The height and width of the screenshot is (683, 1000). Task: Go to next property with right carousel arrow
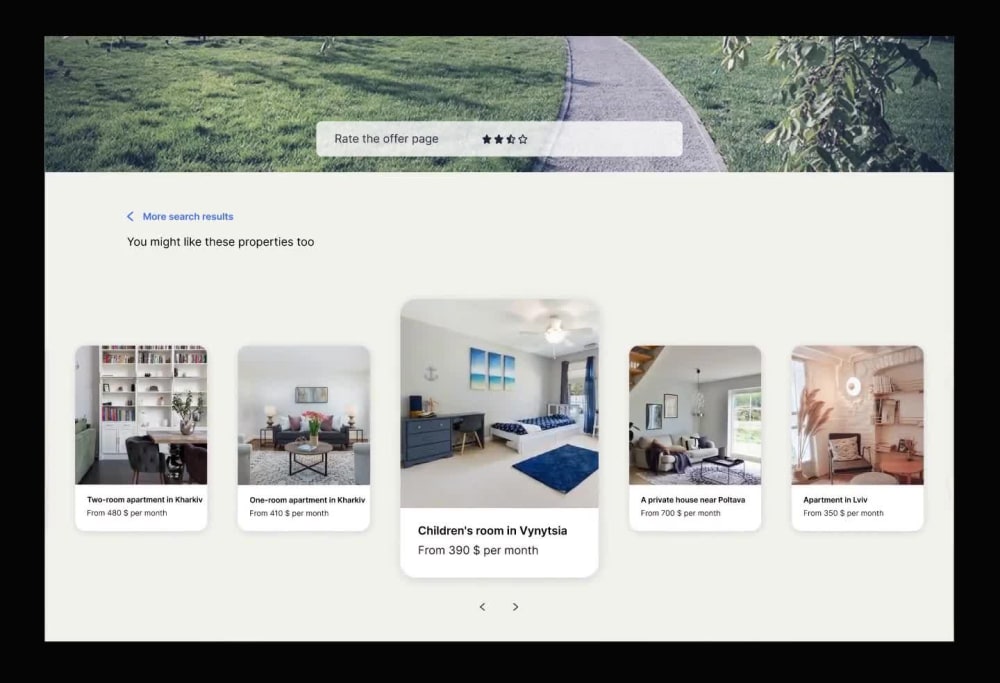point(515,607)
